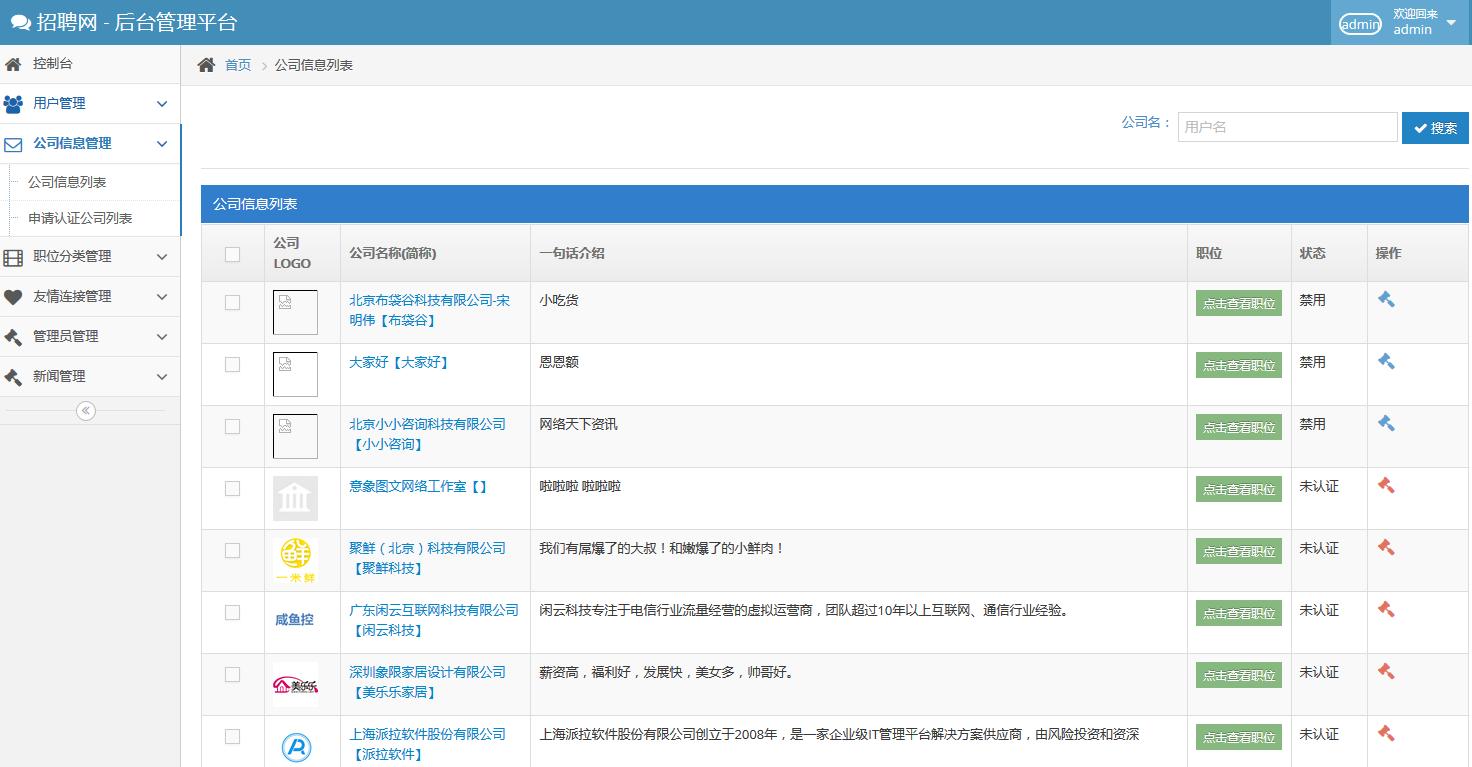Click the admin avatar icon
The image size is (1472, 767).
pyautogui.click(x=1360, y=24)
